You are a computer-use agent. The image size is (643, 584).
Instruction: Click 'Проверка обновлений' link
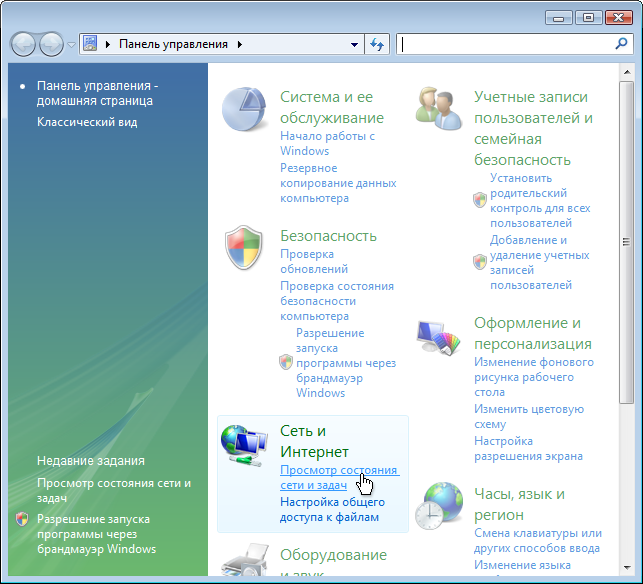pos(314,262)
